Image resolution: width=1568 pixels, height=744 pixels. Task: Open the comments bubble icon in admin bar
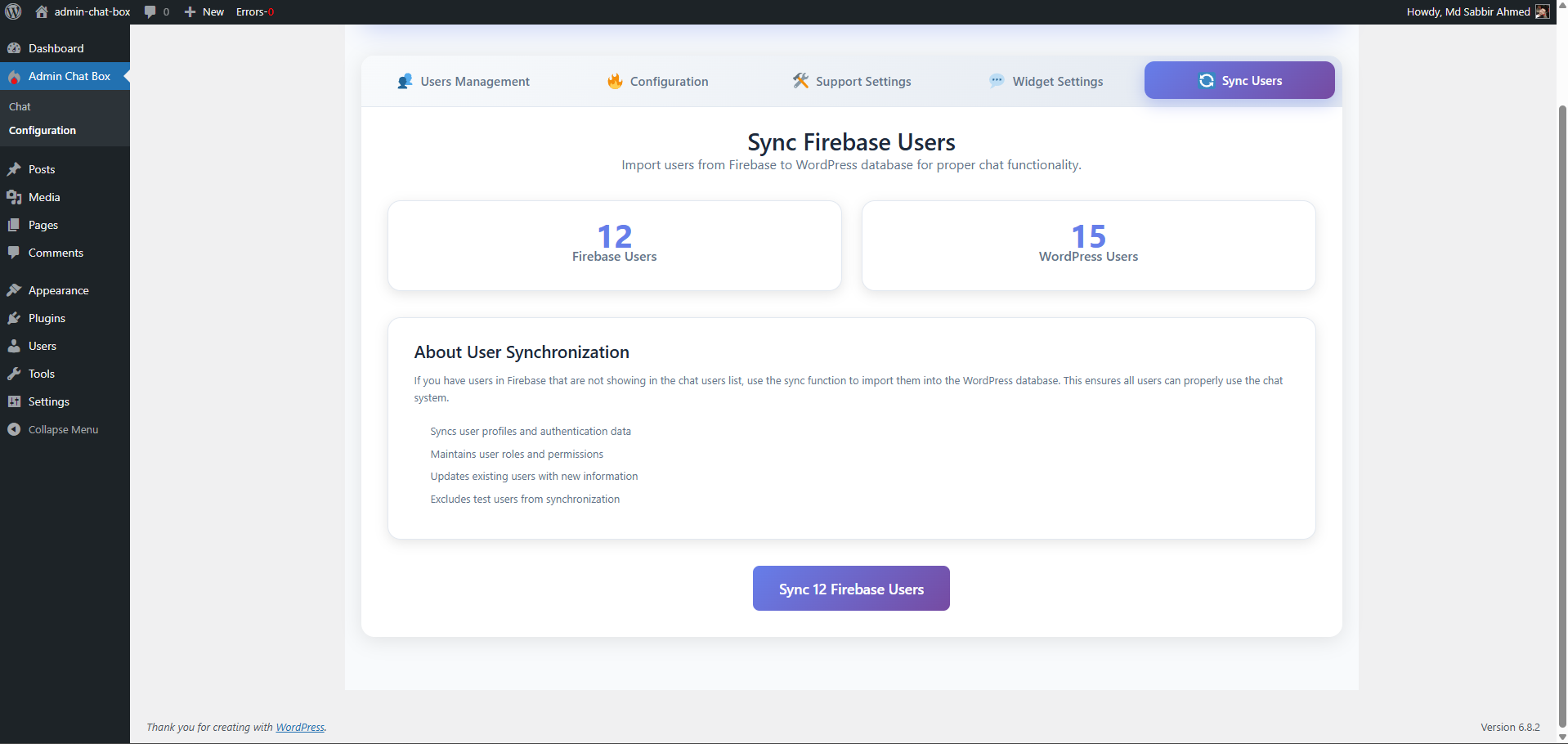tap(150, 11)
